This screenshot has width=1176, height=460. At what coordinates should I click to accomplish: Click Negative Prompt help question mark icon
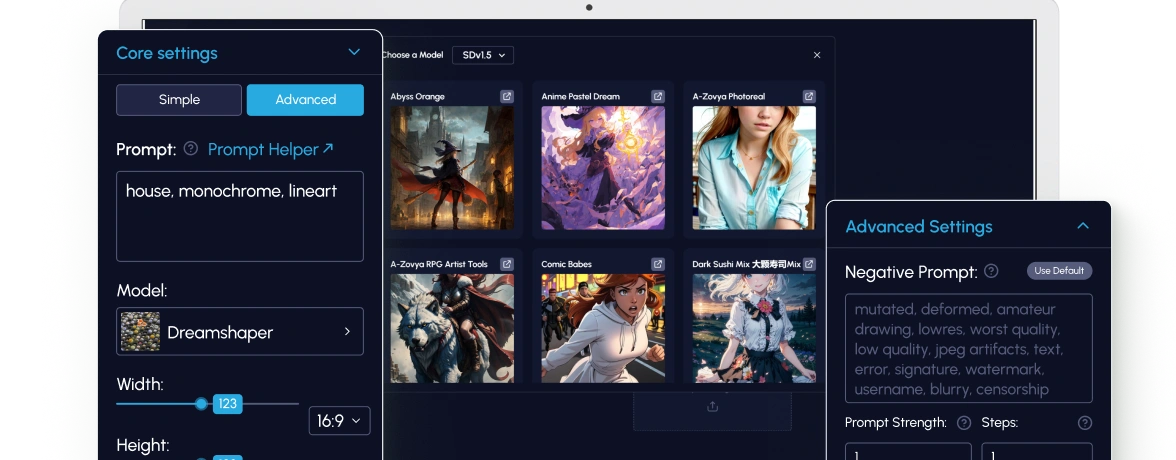click(991, 271)
